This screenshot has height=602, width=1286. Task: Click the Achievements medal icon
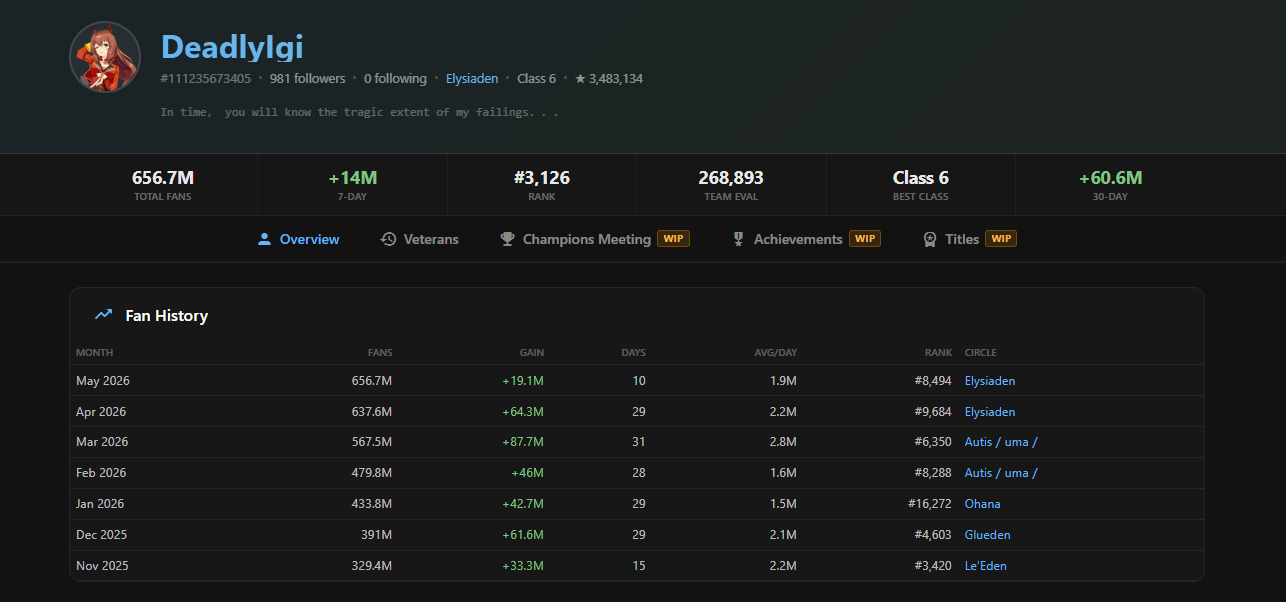pyautogui.click(x=738, y=239)
